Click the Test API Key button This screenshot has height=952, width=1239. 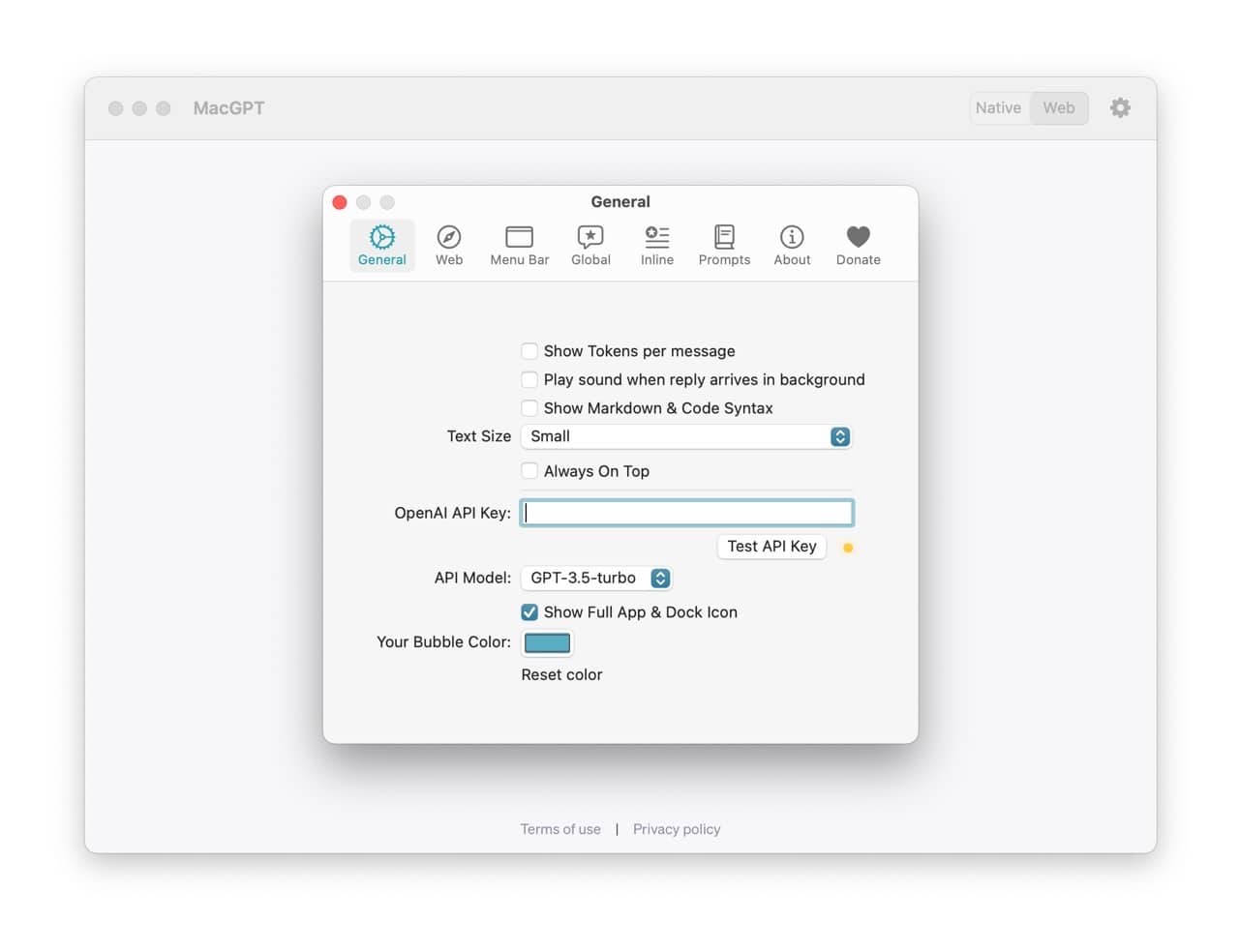(x=771, y=547)
